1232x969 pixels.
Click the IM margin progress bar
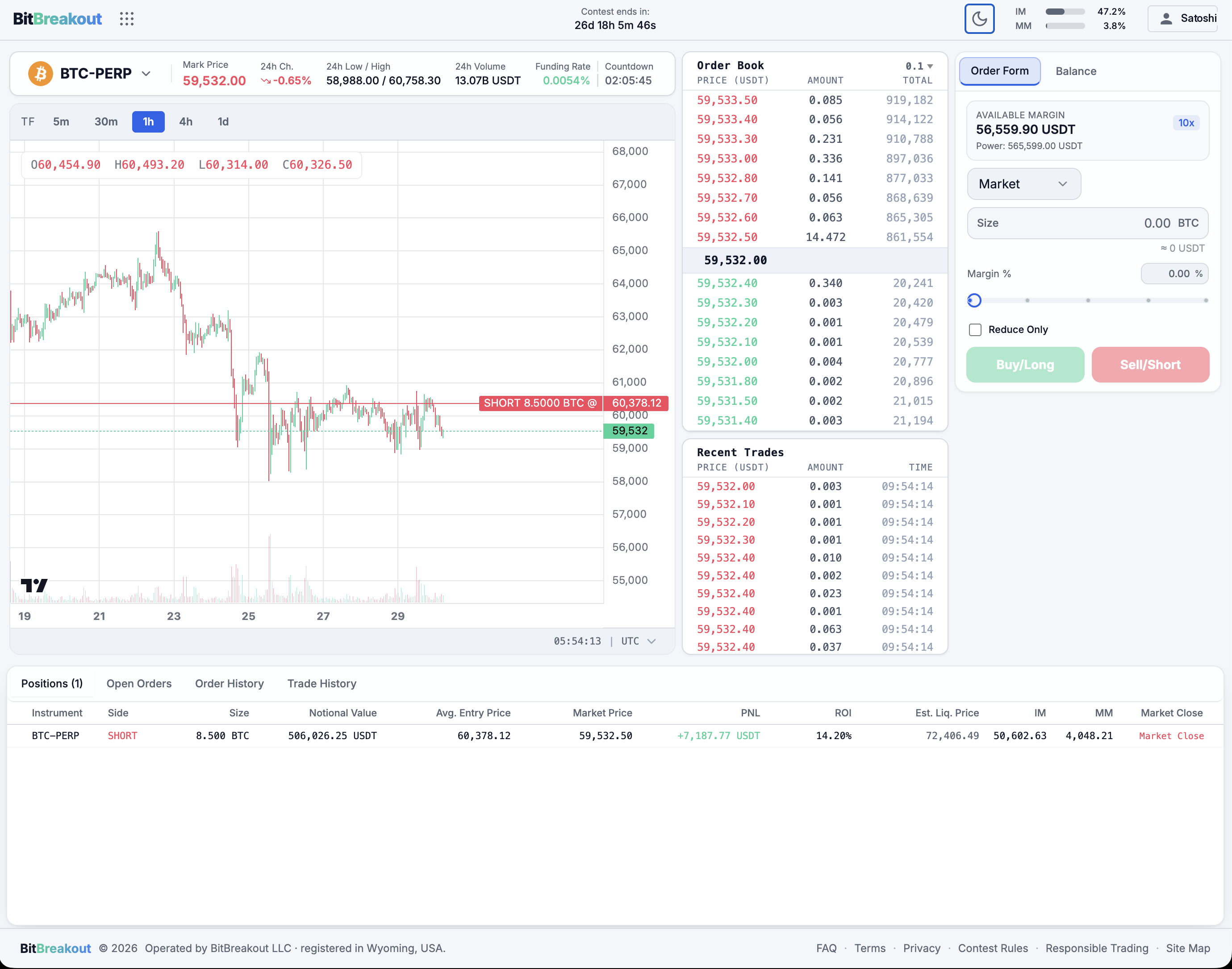click(1065, 11)
